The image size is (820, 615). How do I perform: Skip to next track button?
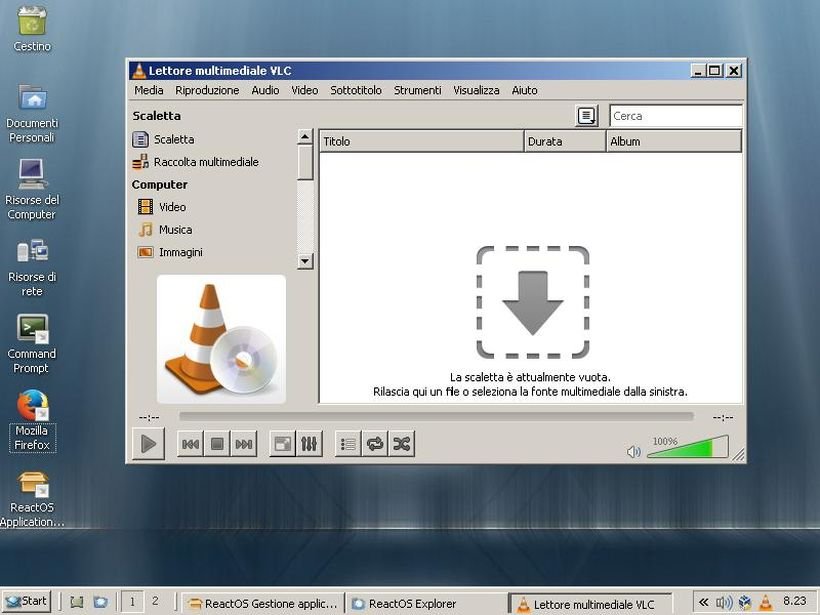click(x=243, y=444)
